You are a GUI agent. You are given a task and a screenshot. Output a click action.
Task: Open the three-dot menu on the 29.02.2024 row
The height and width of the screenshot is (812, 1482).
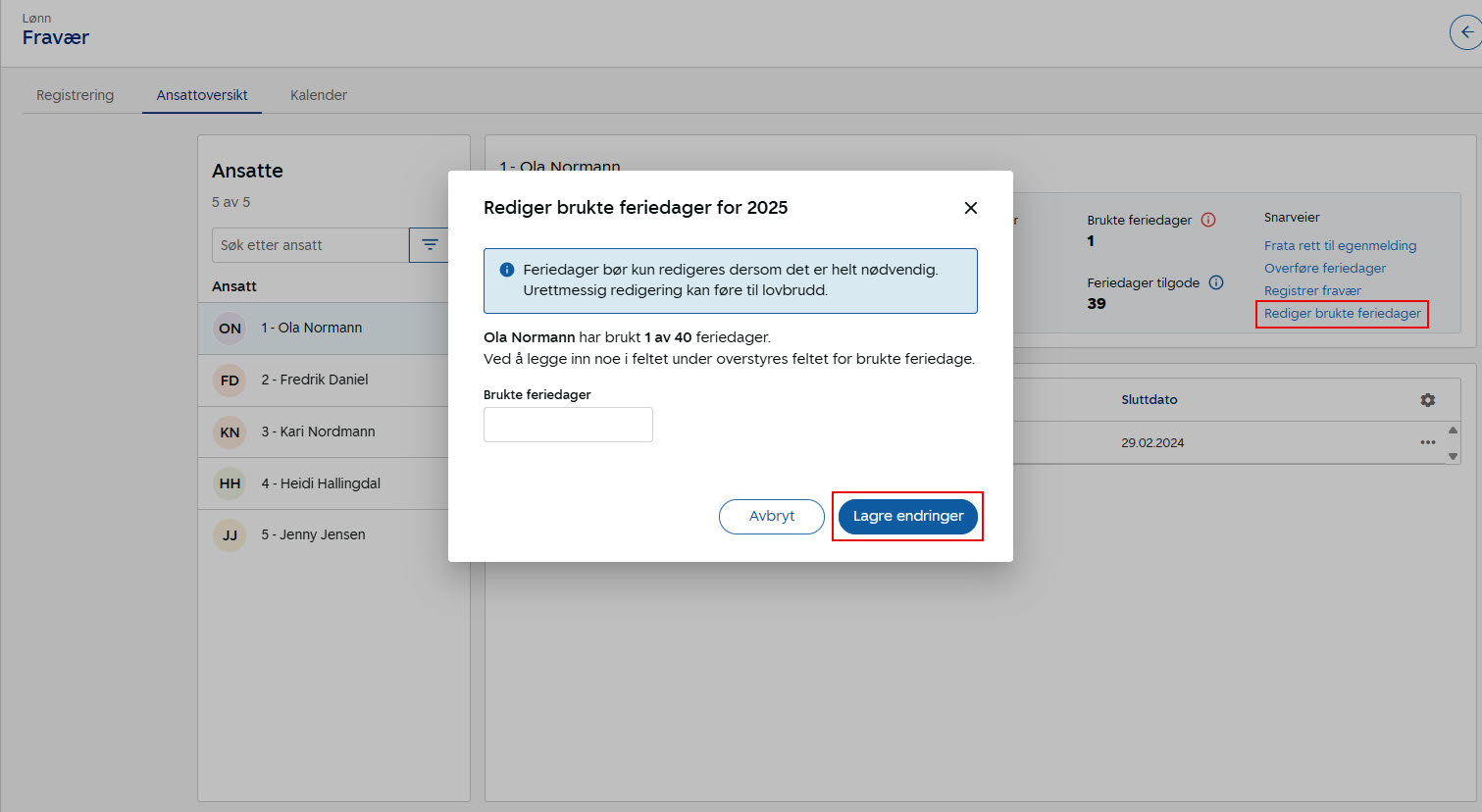coord(1428,442)
